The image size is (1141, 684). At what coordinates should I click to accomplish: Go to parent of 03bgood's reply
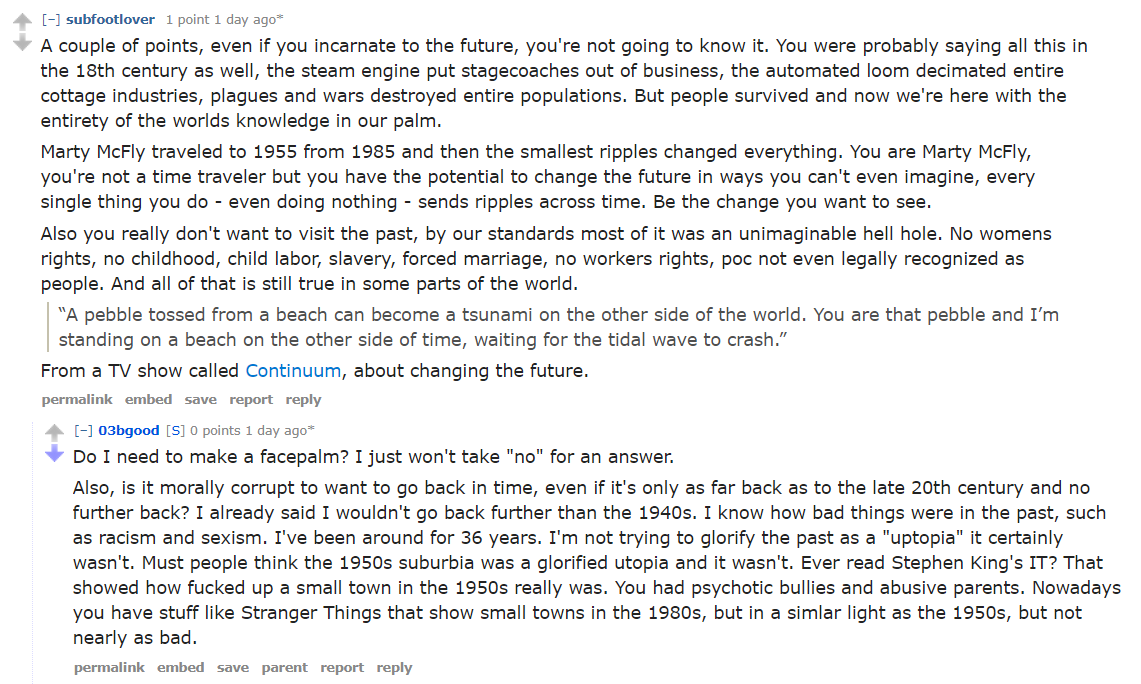tap(285, 667)
